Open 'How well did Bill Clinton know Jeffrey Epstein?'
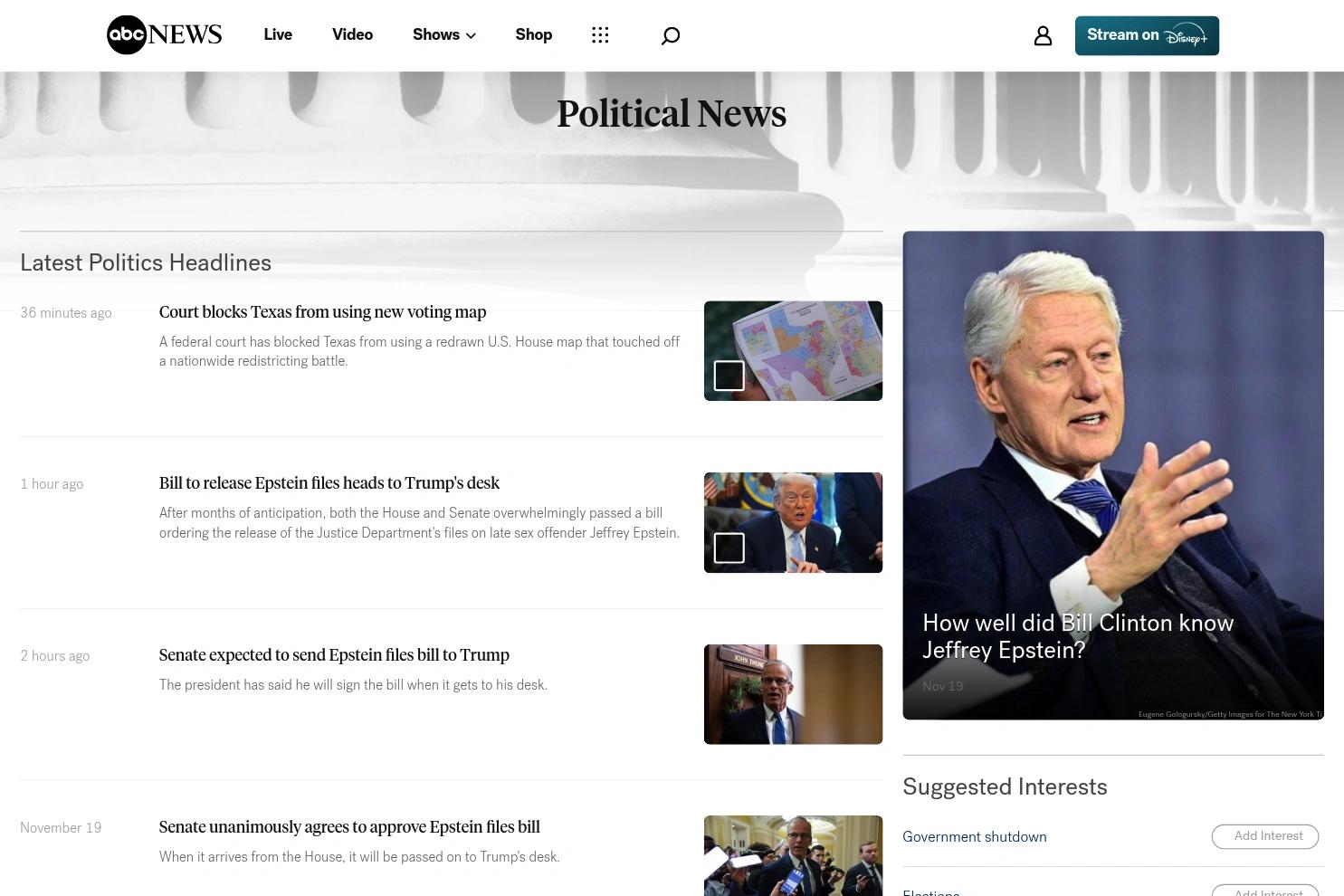Image resolution: width=1344 pixels, height=896 pixels. tap(1078, 636)
